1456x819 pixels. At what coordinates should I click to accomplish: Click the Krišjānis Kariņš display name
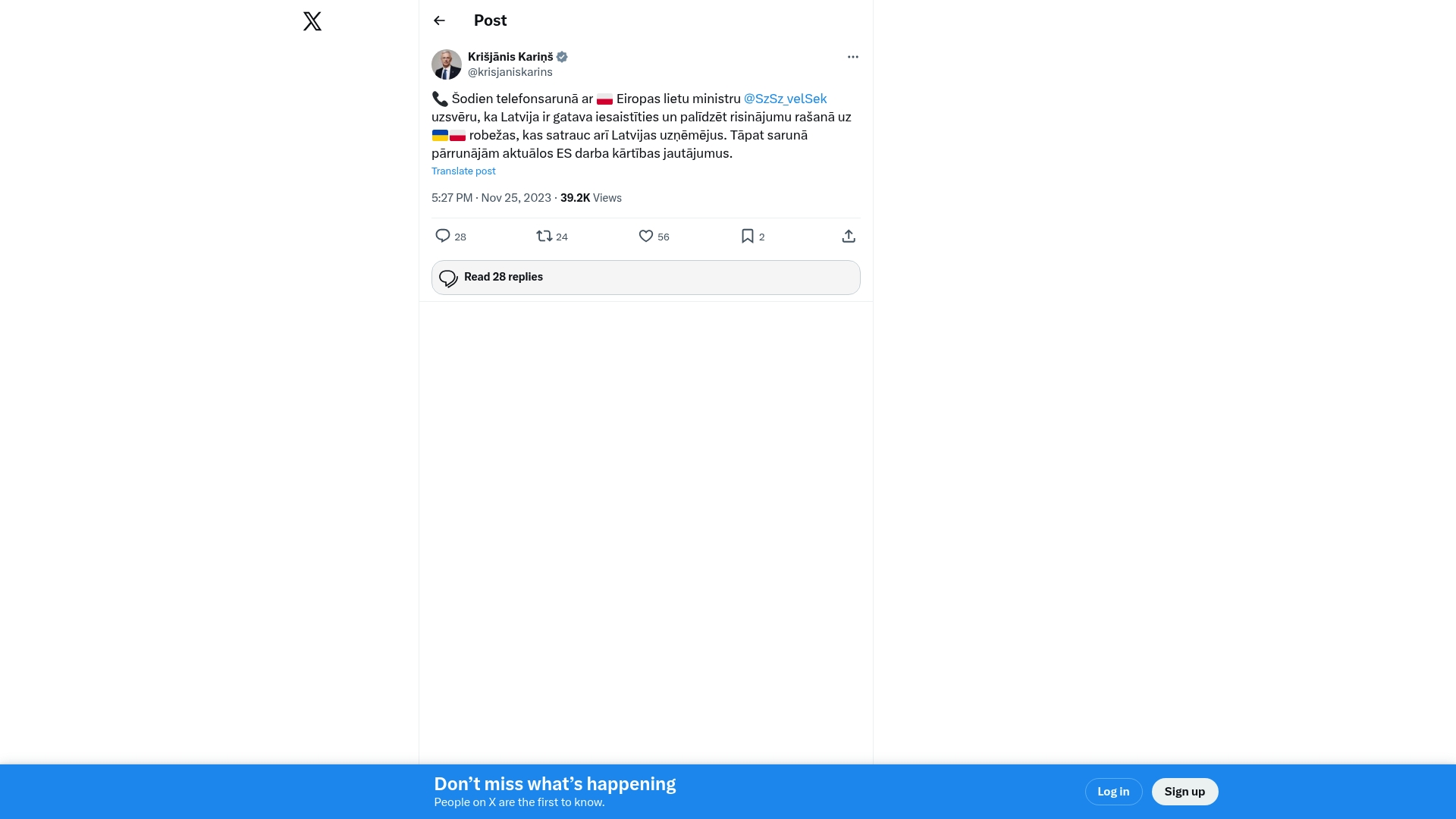point(510,57)
